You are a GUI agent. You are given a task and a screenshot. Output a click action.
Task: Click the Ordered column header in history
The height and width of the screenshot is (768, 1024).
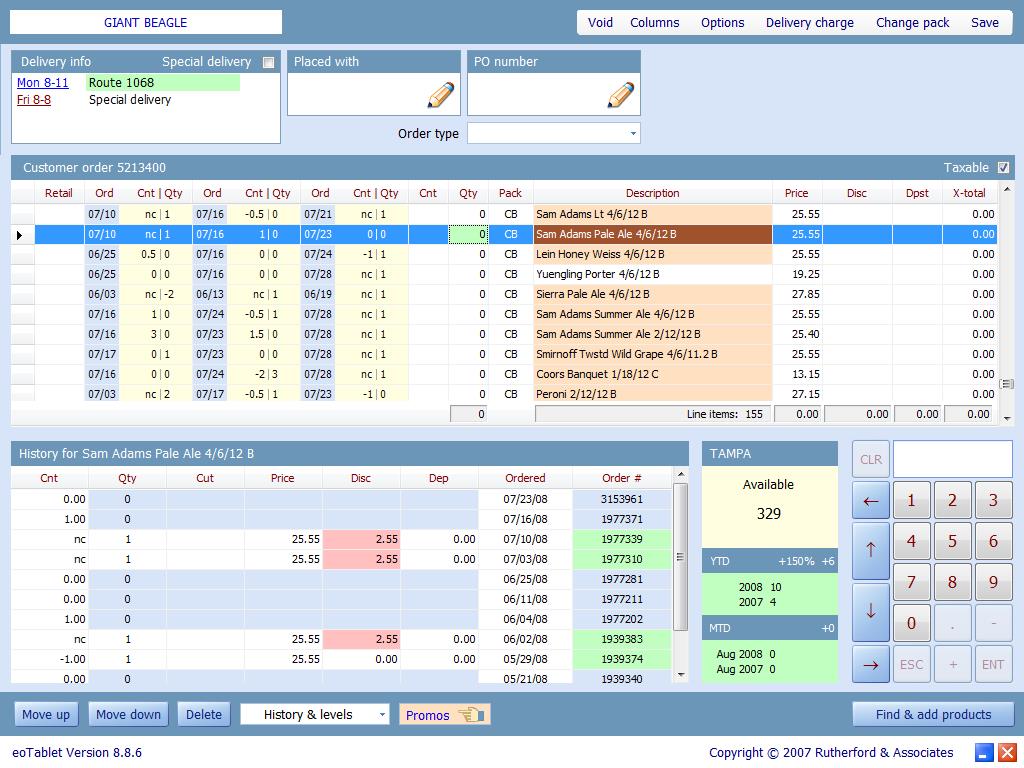tap(525, 478)
